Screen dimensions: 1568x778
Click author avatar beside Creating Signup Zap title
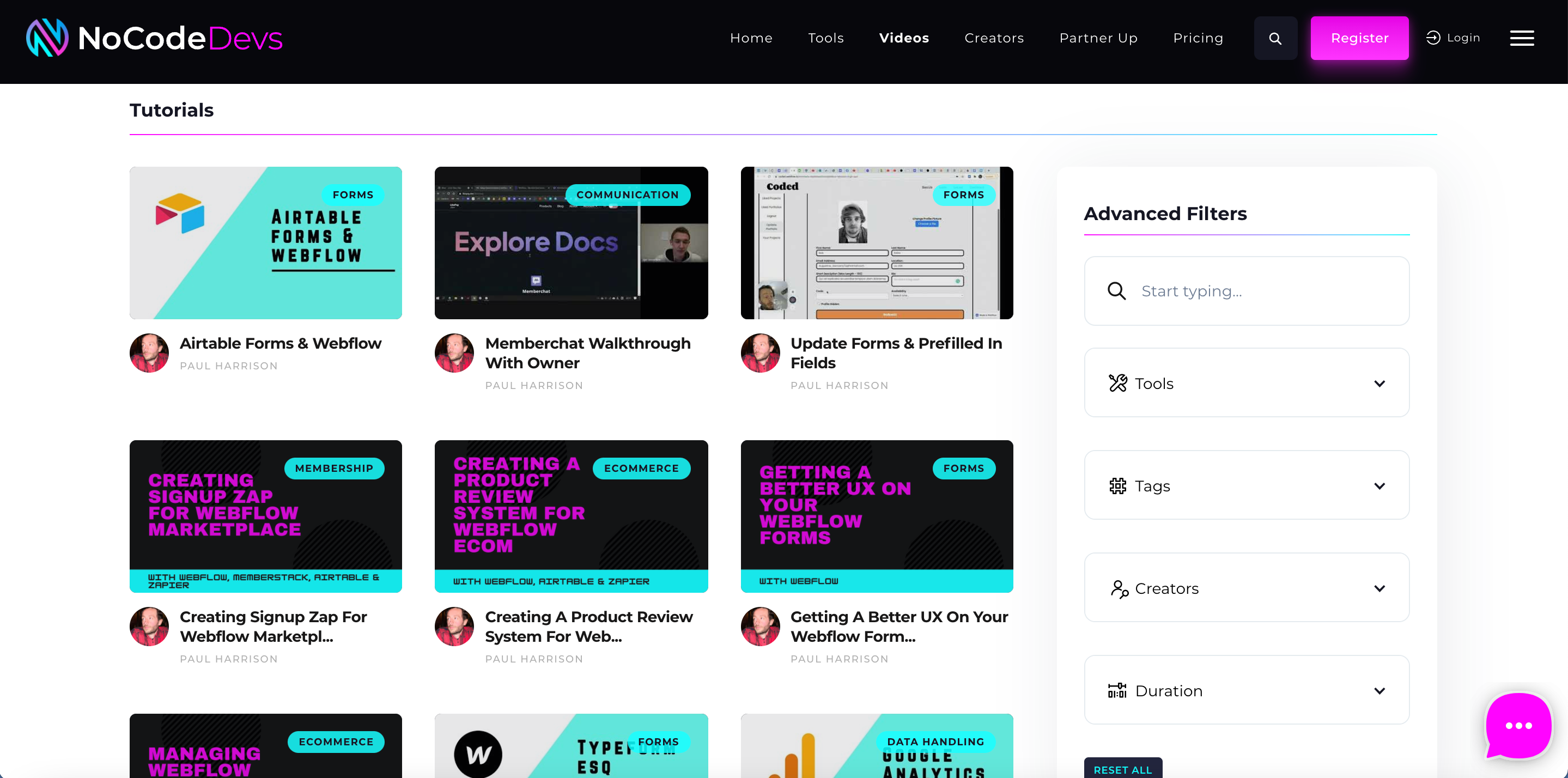coord(149,626)
